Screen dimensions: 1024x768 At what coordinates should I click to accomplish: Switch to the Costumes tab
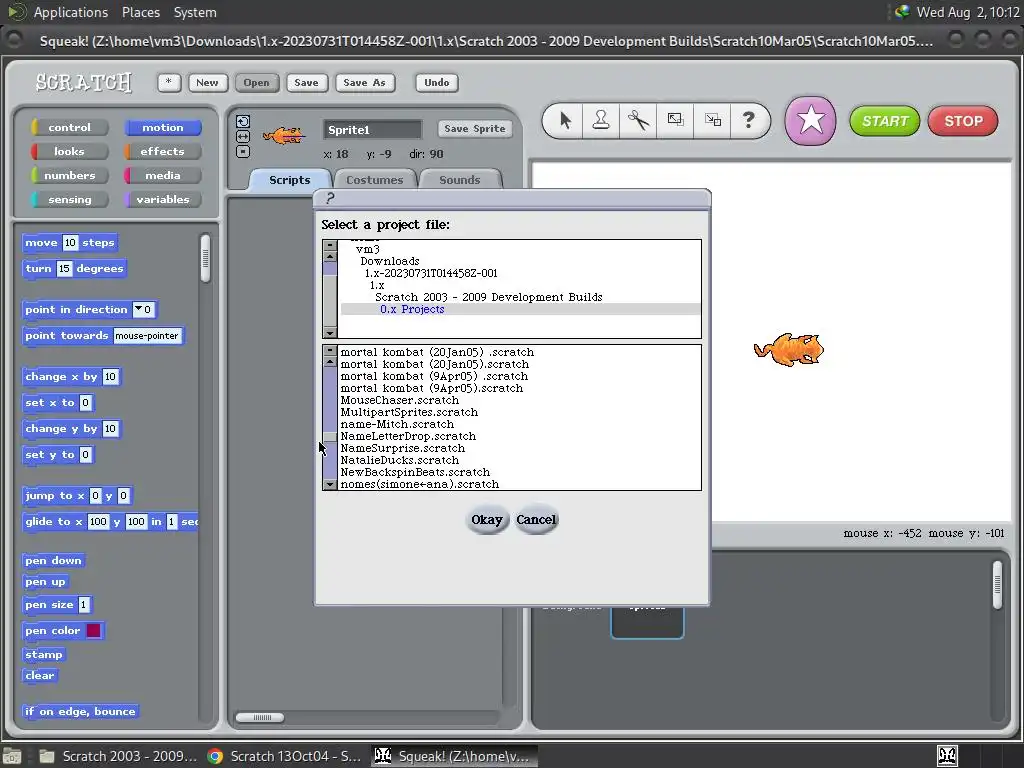coord(374,180)
